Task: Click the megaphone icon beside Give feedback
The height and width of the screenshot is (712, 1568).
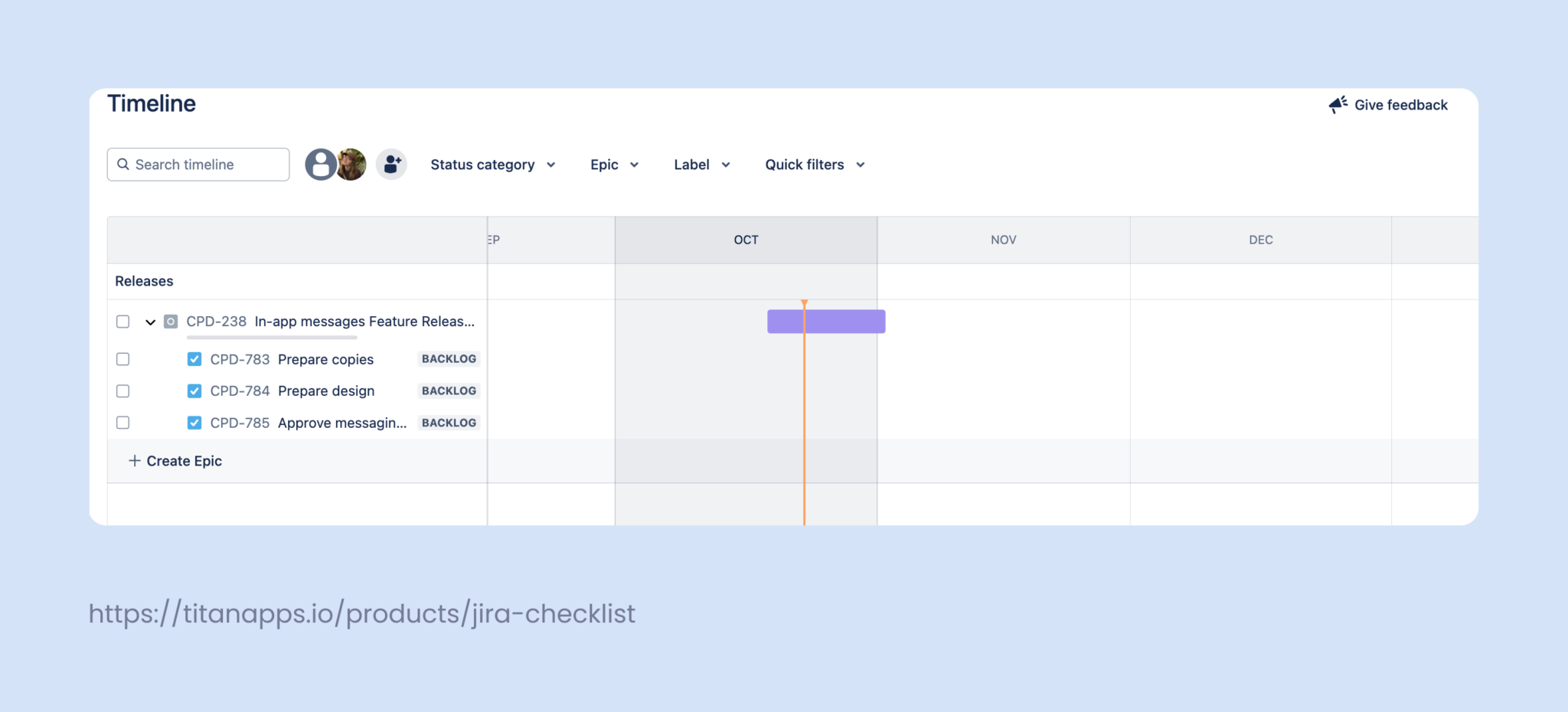Action: (x=1337, y=105)
